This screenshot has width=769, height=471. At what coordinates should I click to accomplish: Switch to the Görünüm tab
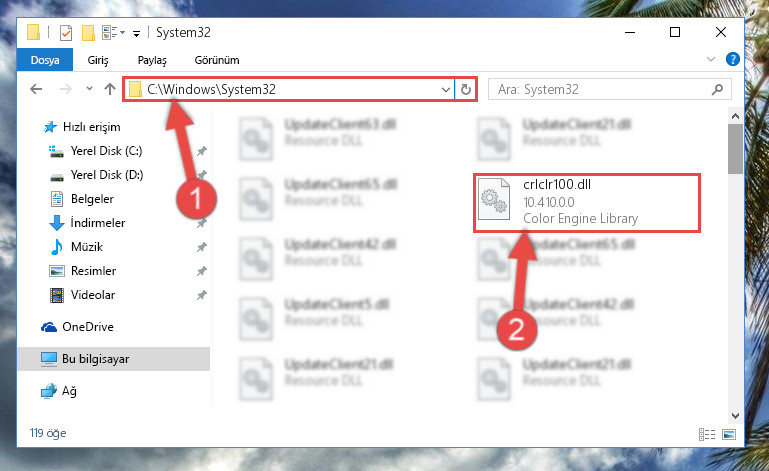(x=217, y=60)
